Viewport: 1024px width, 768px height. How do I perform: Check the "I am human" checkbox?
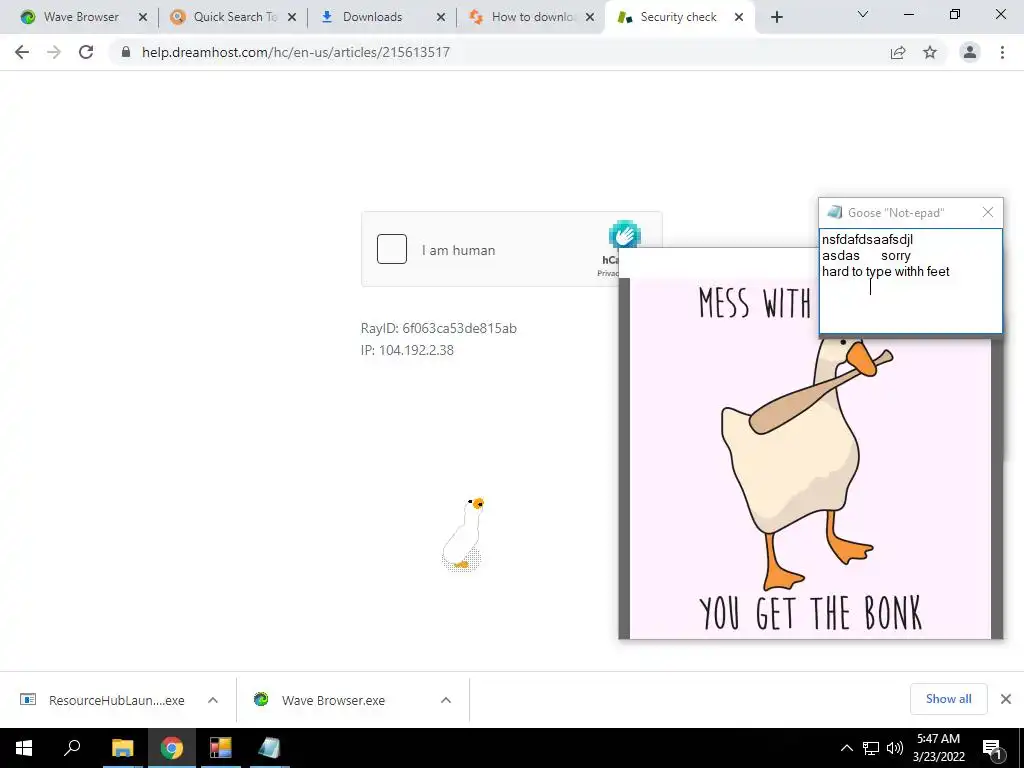pos(392,249)
